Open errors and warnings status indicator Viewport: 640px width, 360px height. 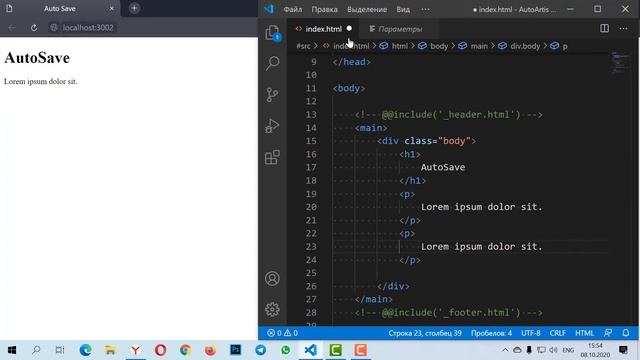click(282, 333)
